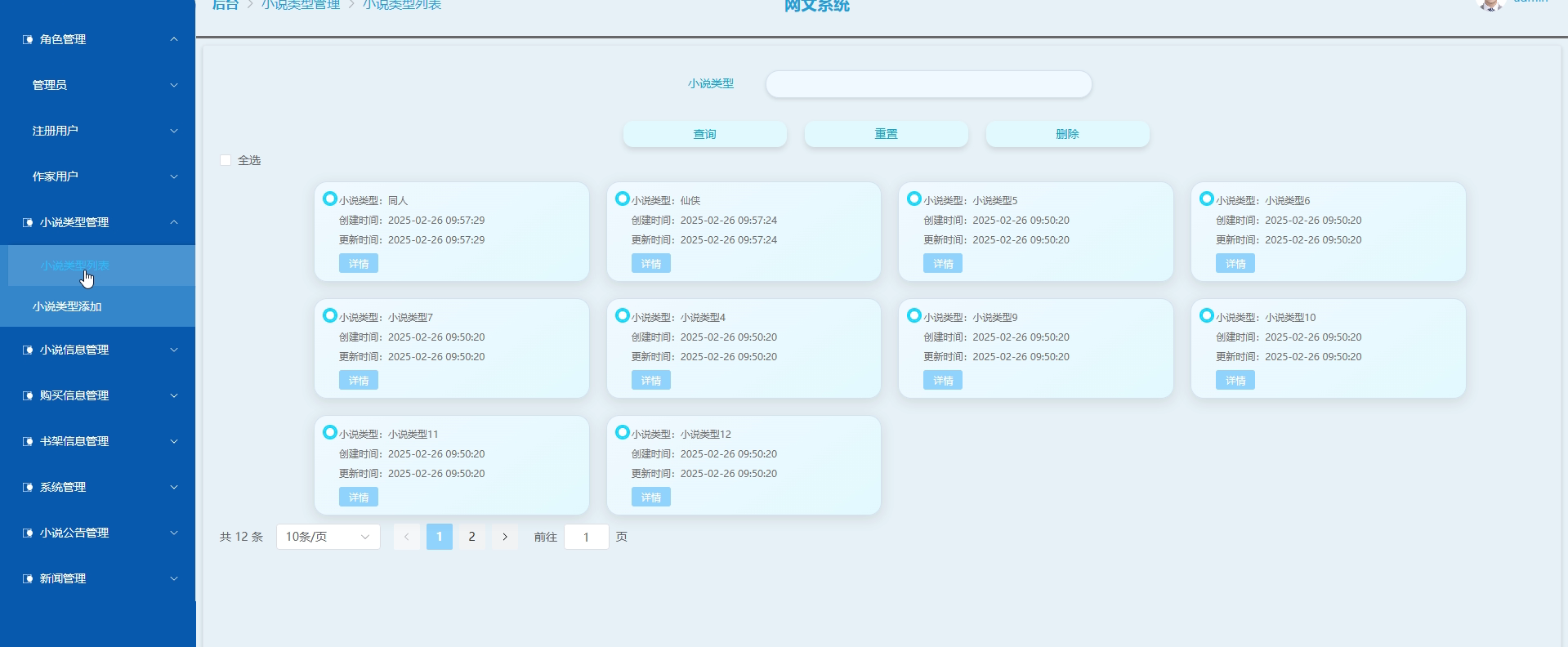The height and width of the screenshot is (647, 1568).
Task: Open 详情 for the 小说类型11 card
Action: click(x=359, y=498)
